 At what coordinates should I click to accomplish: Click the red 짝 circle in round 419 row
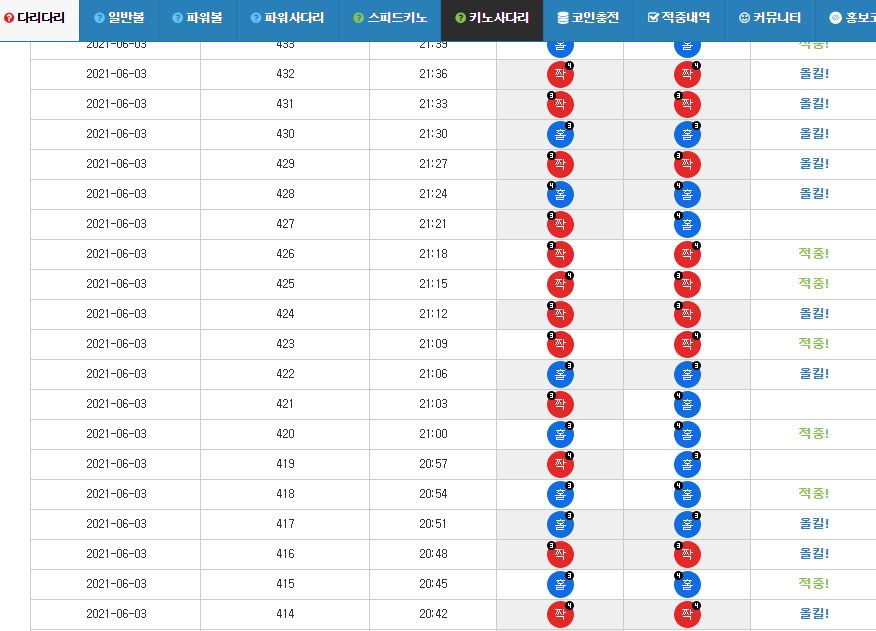(560, 464)
